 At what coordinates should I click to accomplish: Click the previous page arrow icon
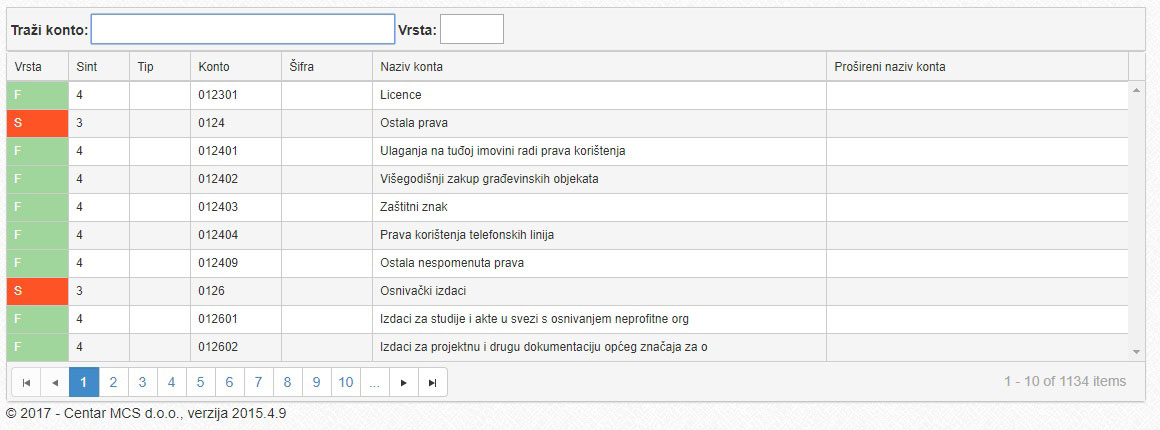[x=55, y=383]
